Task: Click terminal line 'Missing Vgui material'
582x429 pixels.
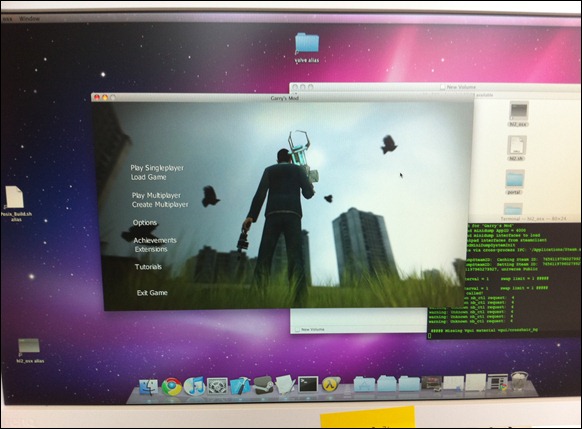Action: pos(484,330)
